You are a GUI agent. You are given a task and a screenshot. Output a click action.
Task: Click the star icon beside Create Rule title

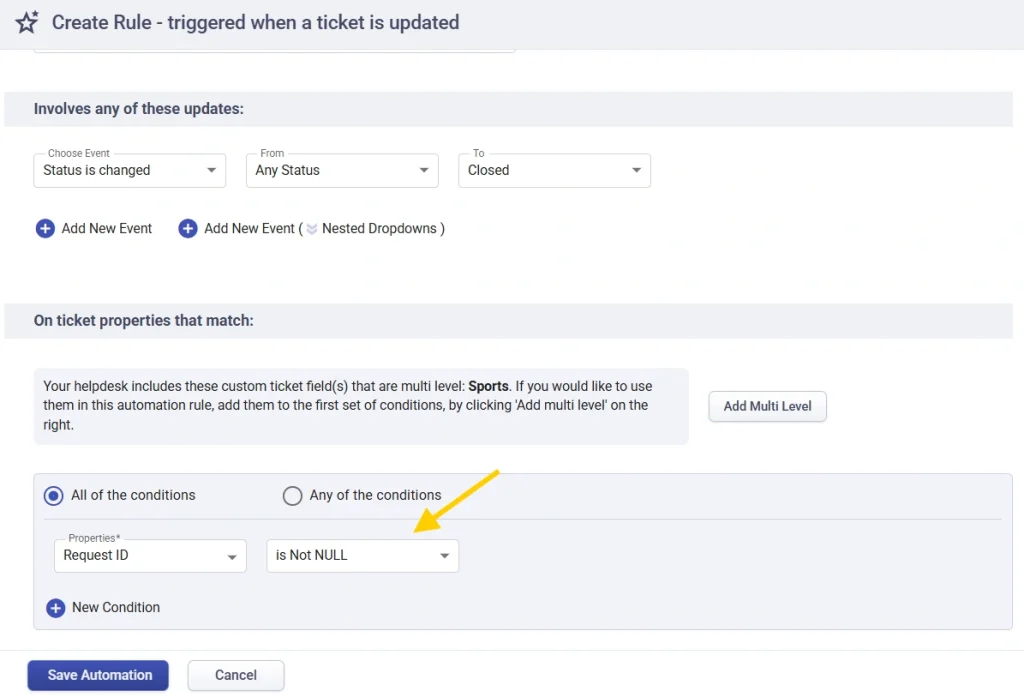click(27, 22)
